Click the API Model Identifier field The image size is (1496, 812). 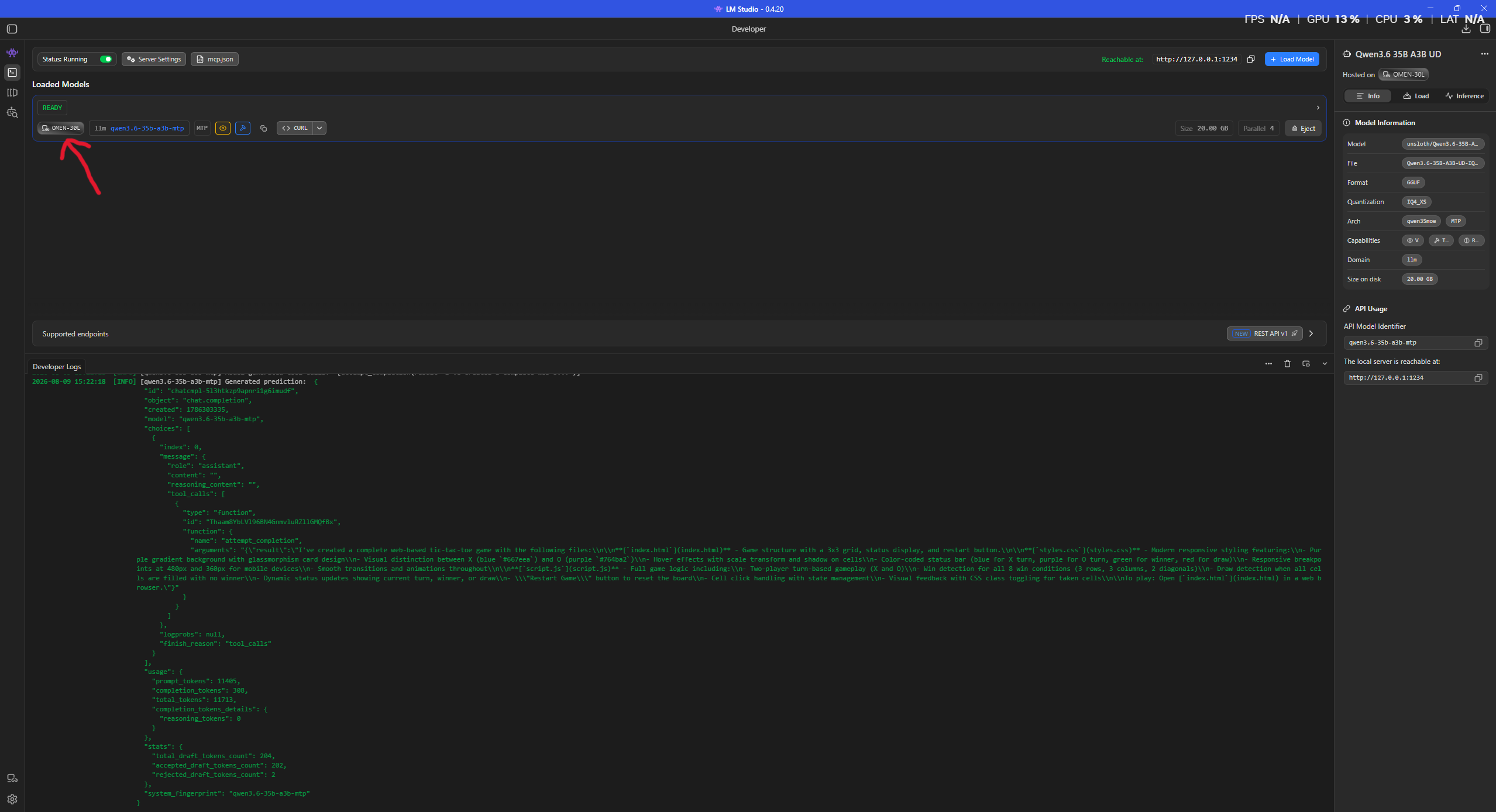(x=1416, y=343)
